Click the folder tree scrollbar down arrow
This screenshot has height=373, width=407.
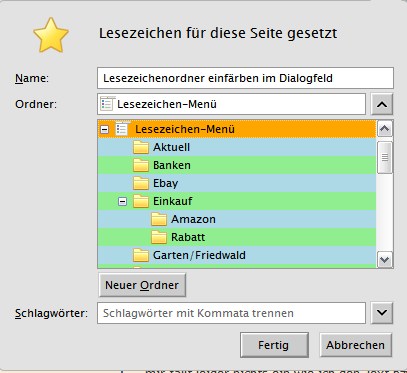tap(385, 259)
